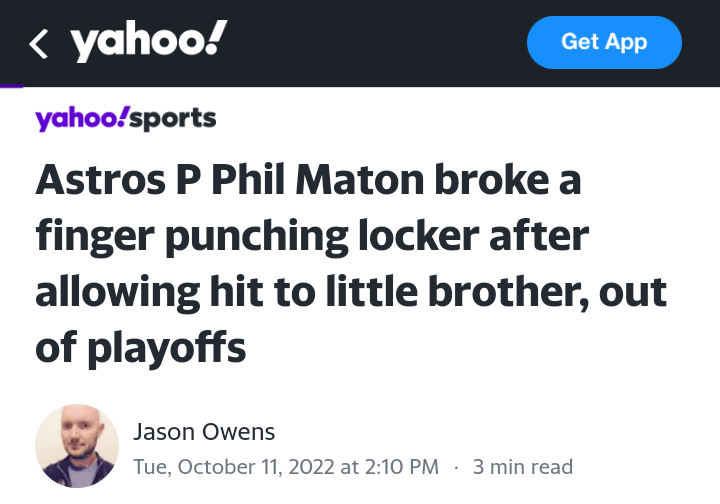Tap the dot separator before read time
This screenshot has height=504, width=720.
[x=456, y=467]
